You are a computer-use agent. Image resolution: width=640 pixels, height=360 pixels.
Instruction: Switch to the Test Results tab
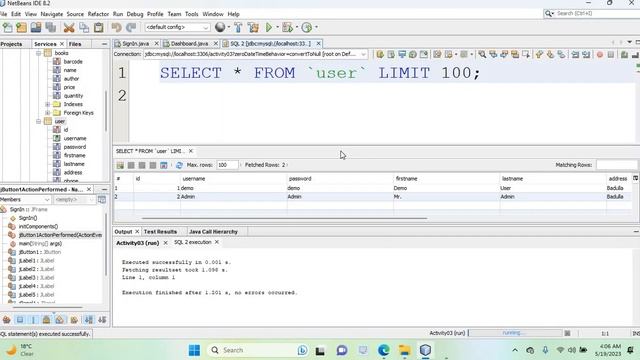click(x=160, y=231)
